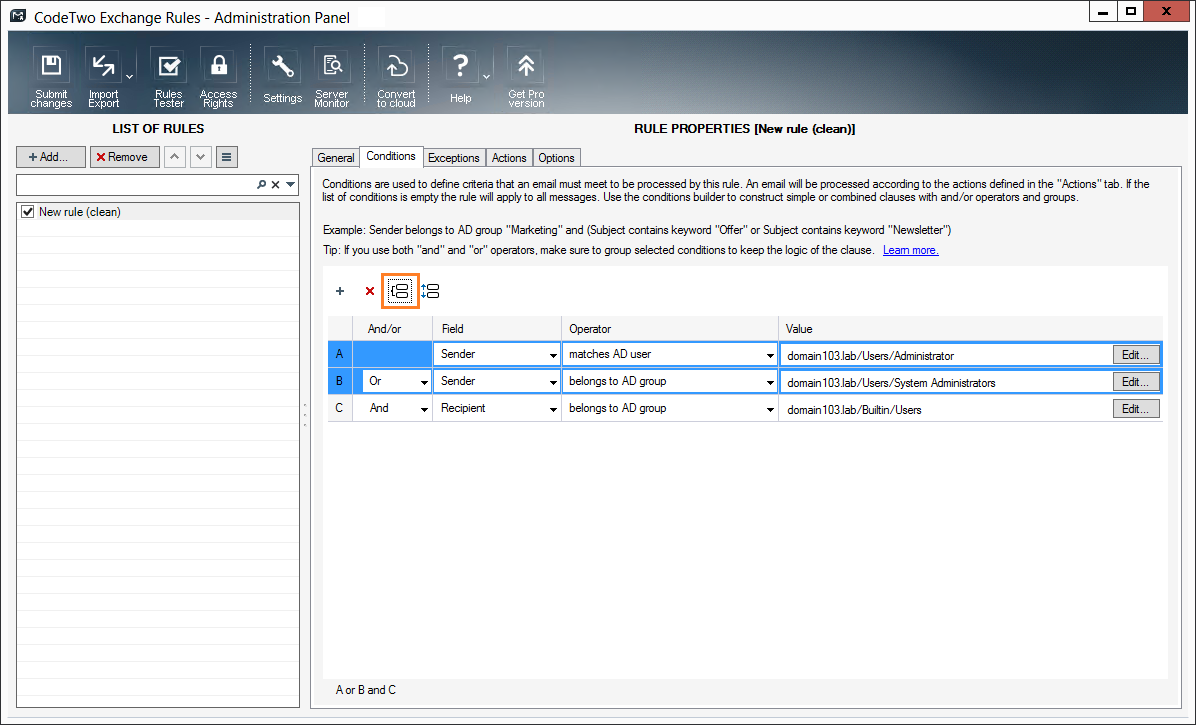Click Edit for Administrator value
This screenshot has width=1196, height=725.
[1136, 355]
